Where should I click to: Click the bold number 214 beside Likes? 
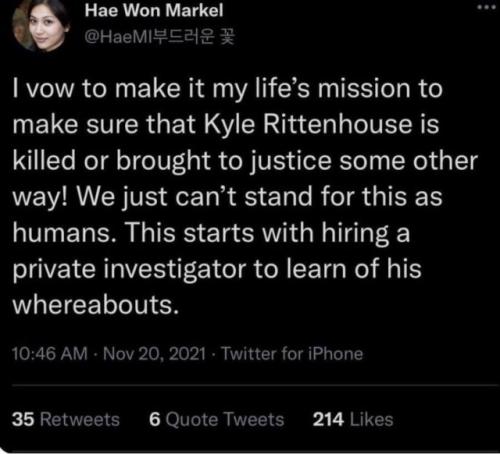(328, 419)
